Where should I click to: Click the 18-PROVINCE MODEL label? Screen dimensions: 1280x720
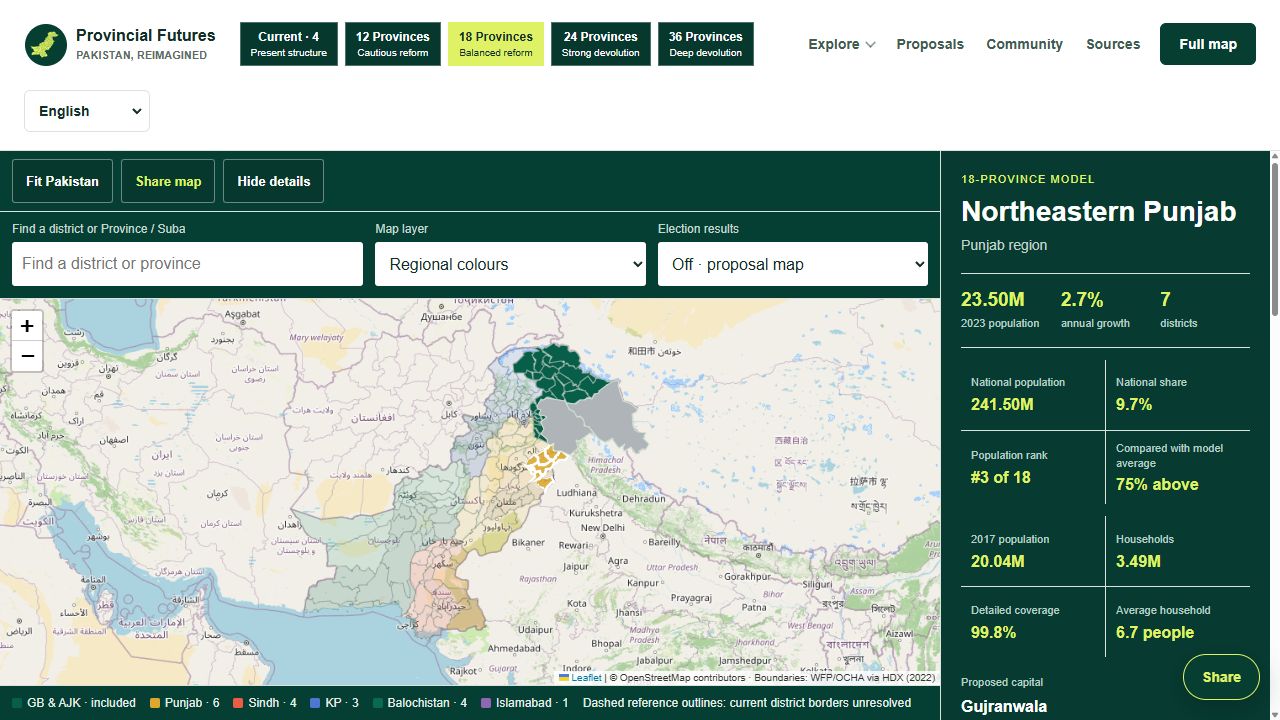click(x=1028, y=179)
